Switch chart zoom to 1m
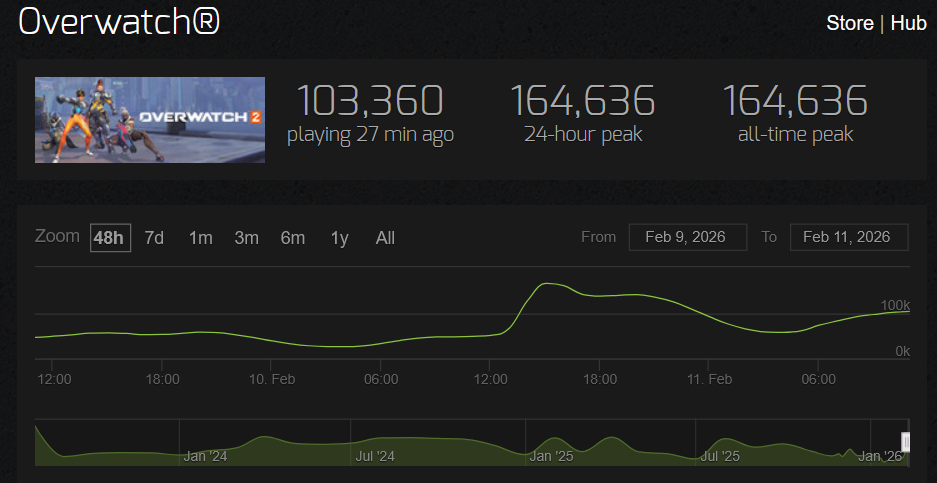This screenshot has width=937, height=483. click(x=201, y=238)
